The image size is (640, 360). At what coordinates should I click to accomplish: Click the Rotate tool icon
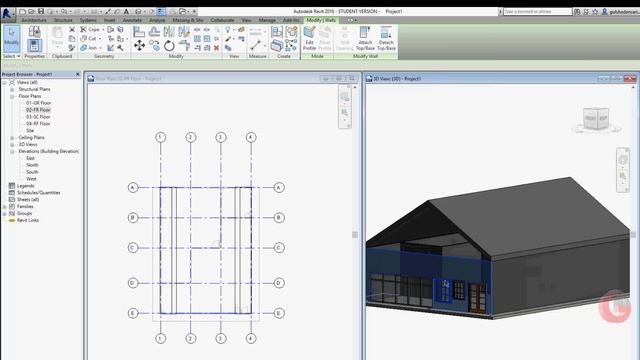coord(169,46)
